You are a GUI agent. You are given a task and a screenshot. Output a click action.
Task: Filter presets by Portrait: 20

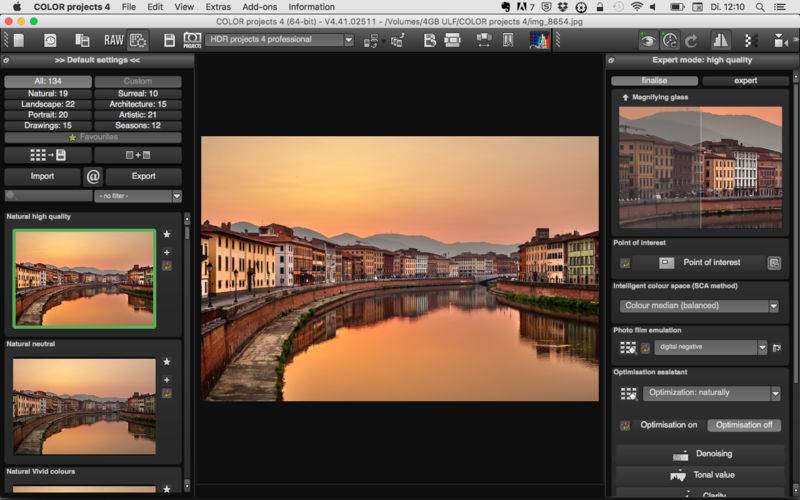click(48, 115)
